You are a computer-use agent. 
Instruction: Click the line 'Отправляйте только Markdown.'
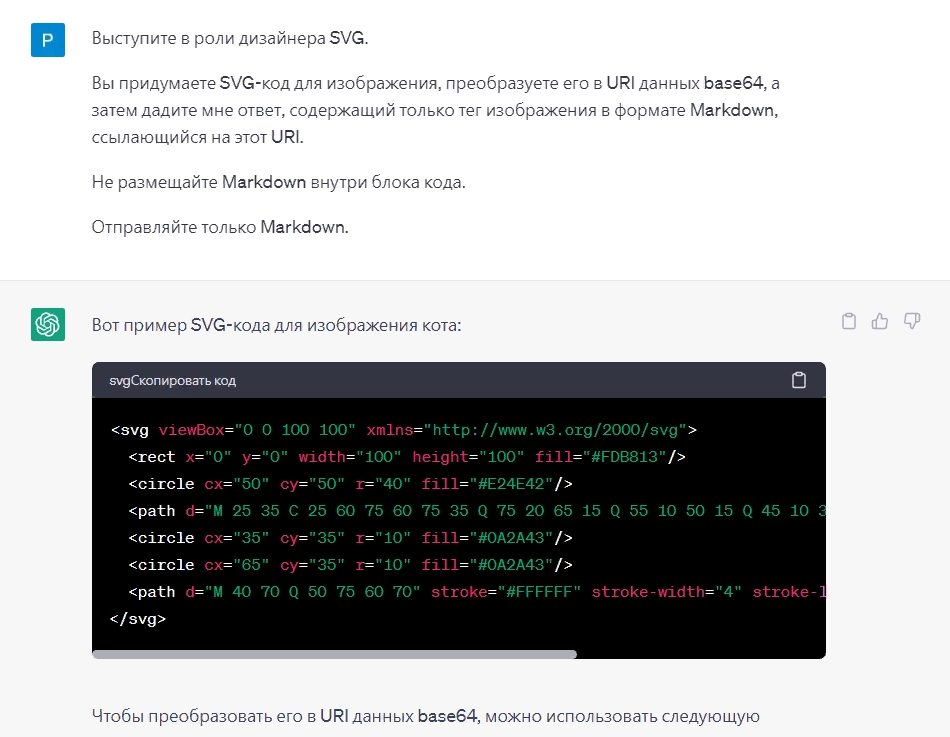pyautogui.click(x=220, y=227)
